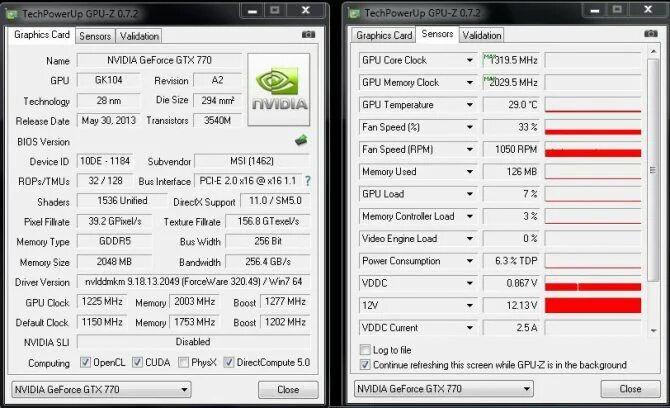
Task: Click the green BIOS save chip icon
Action: pos(301,140)
